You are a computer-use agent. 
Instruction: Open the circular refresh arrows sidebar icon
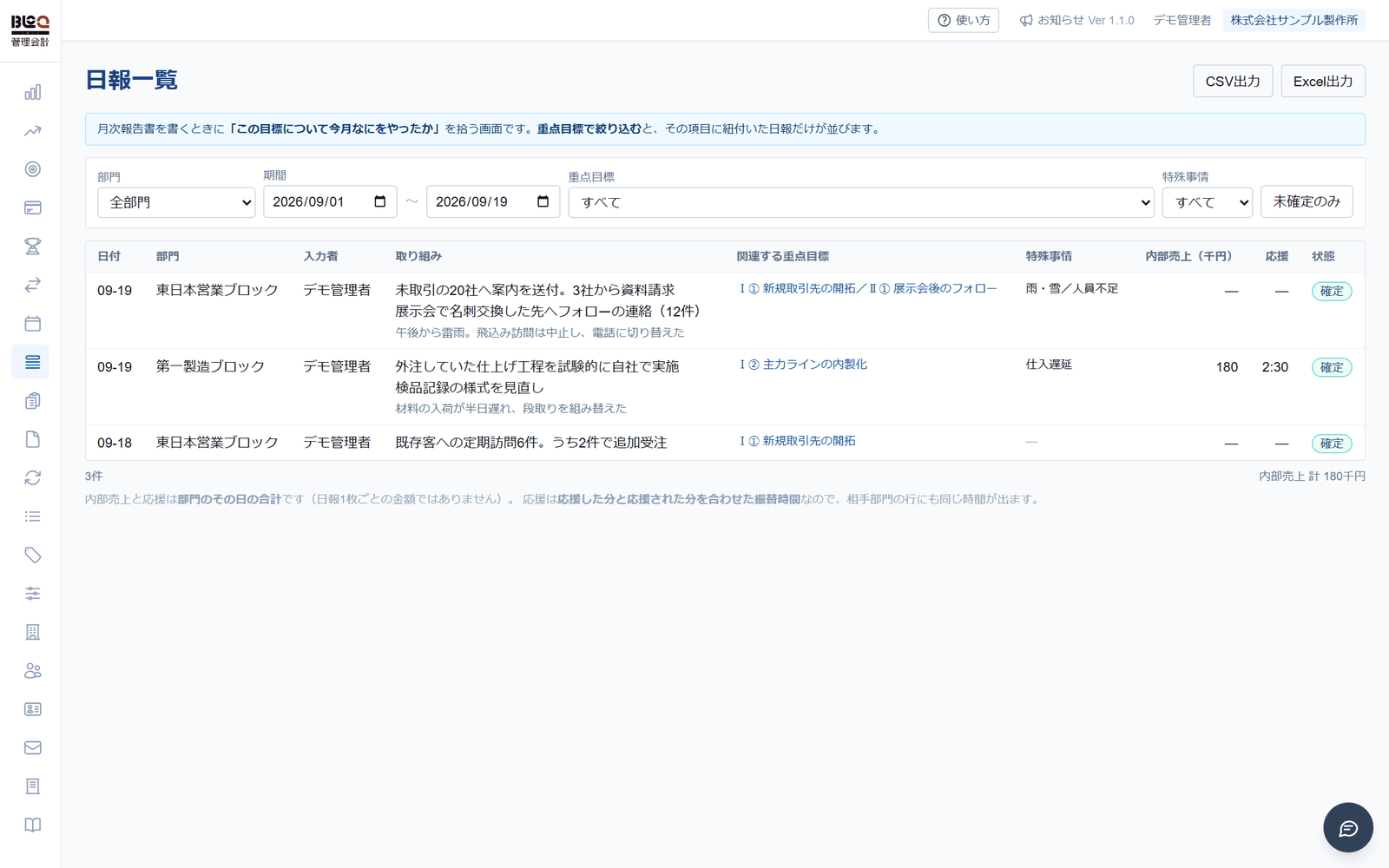pos(32,478)
